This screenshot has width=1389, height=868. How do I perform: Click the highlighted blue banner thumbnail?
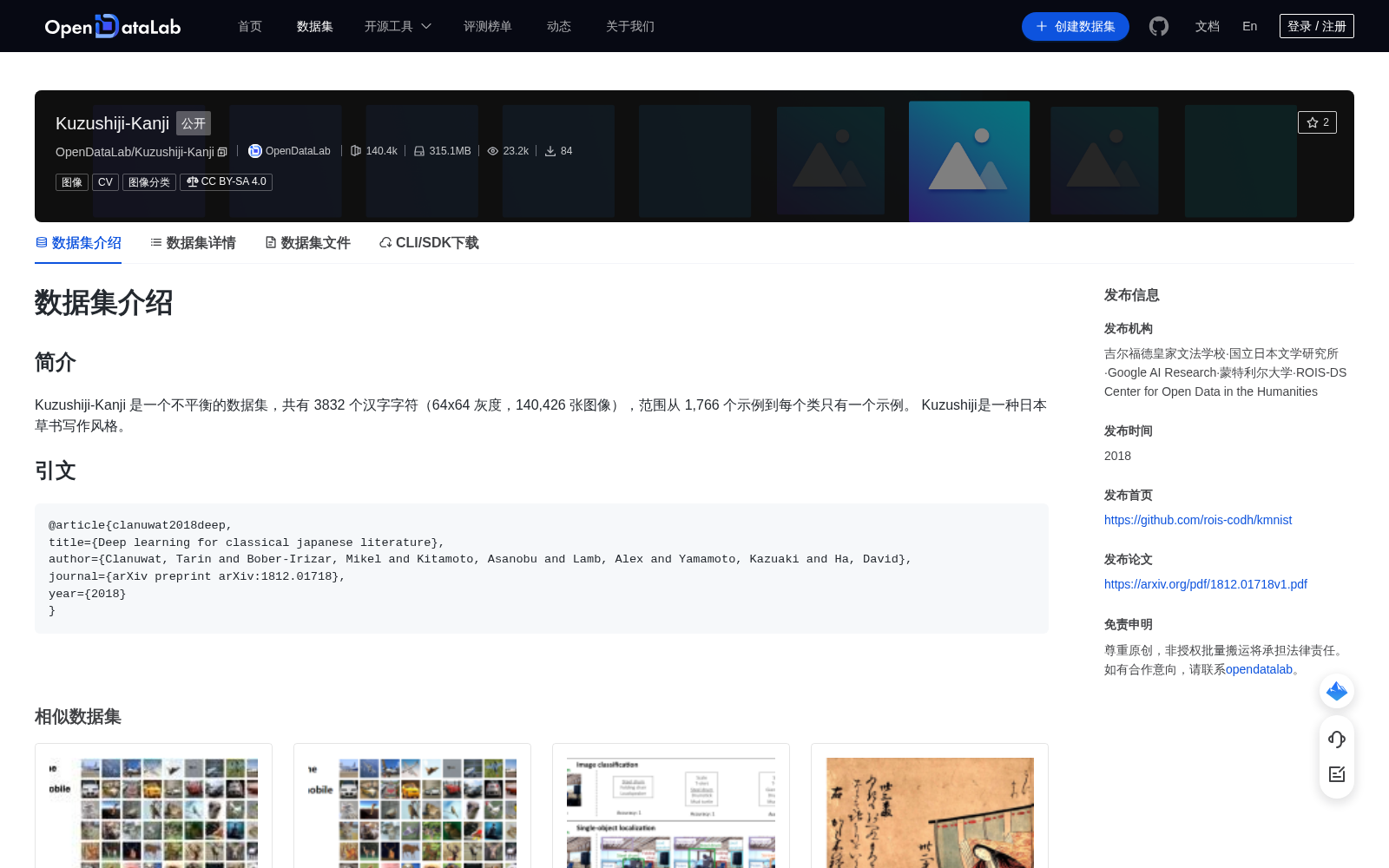click(969, 161)
